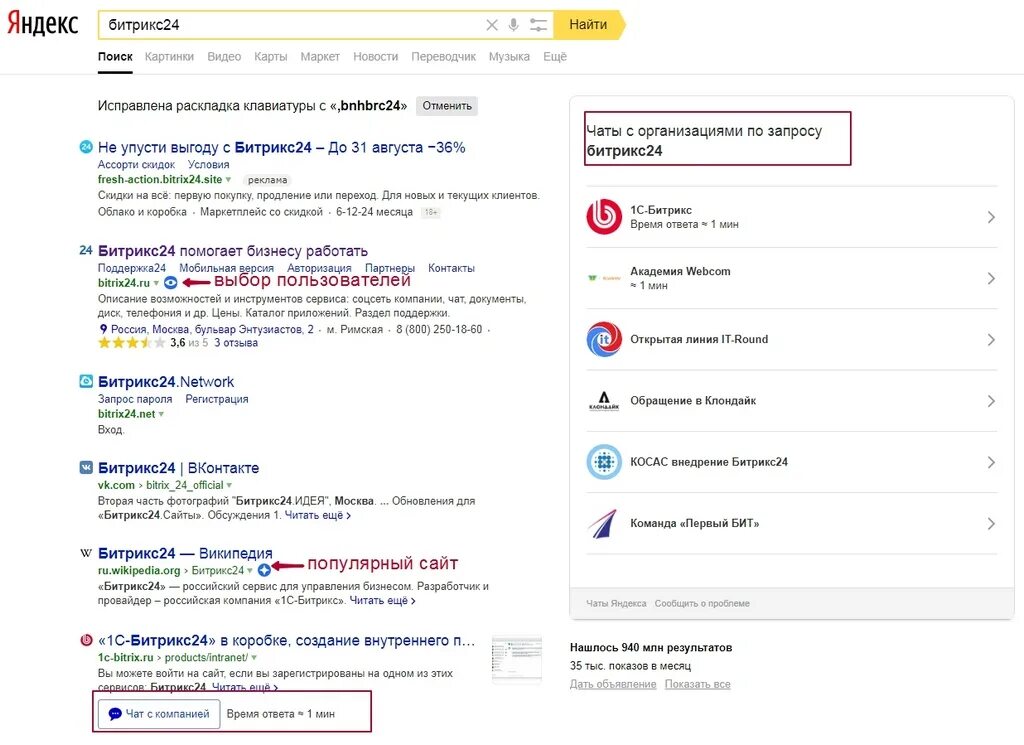1024x745 pixels.
Task: Open the Авторизация sitelink
Action: click(319, 268)
